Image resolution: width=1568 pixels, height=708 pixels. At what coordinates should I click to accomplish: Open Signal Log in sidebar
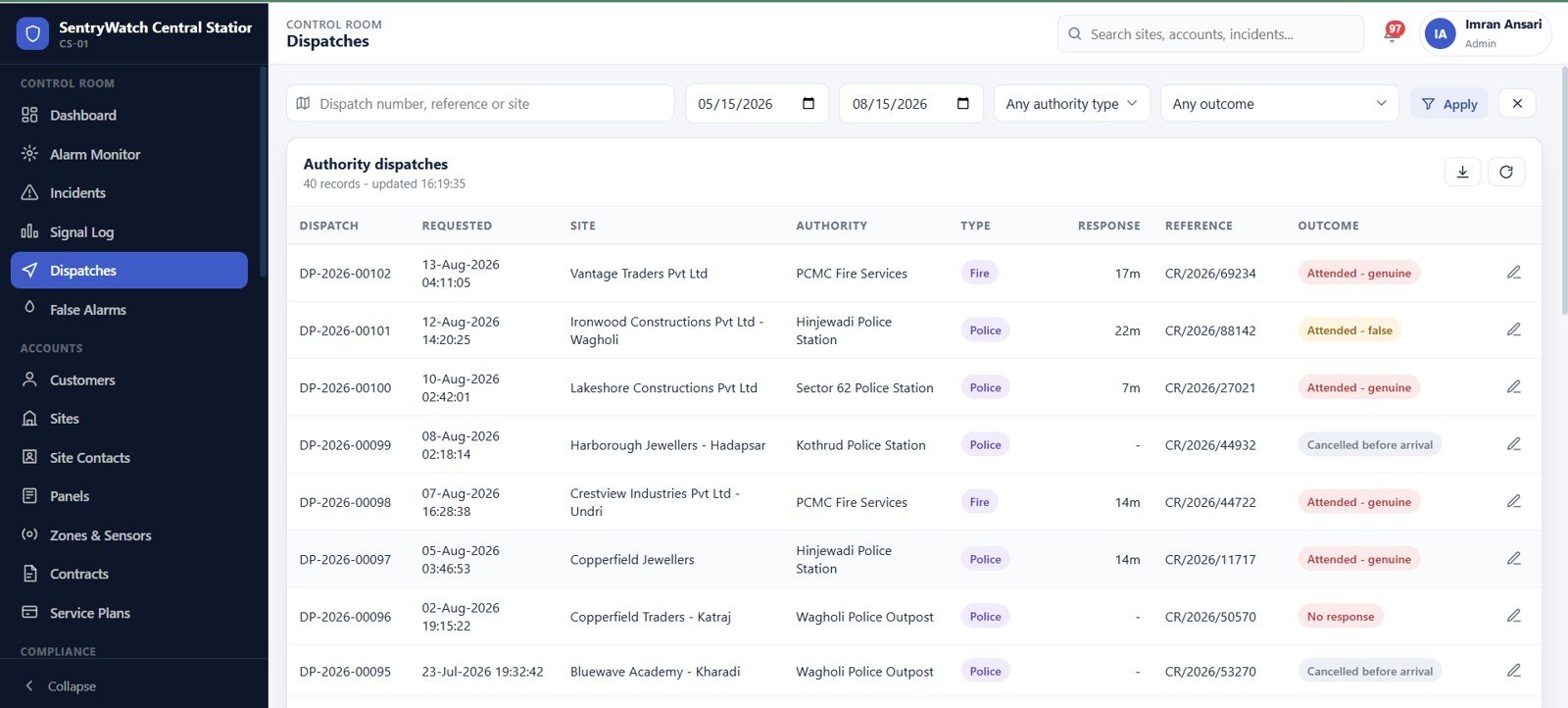tap(129, 231)
